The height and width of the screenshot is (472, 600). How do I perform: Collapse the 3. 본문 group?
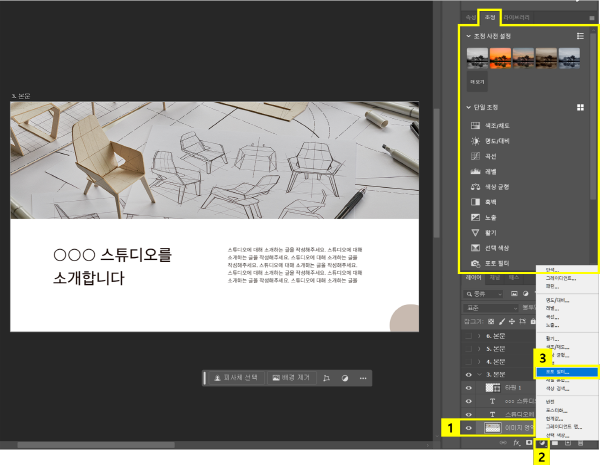click(x=479, y=375)
